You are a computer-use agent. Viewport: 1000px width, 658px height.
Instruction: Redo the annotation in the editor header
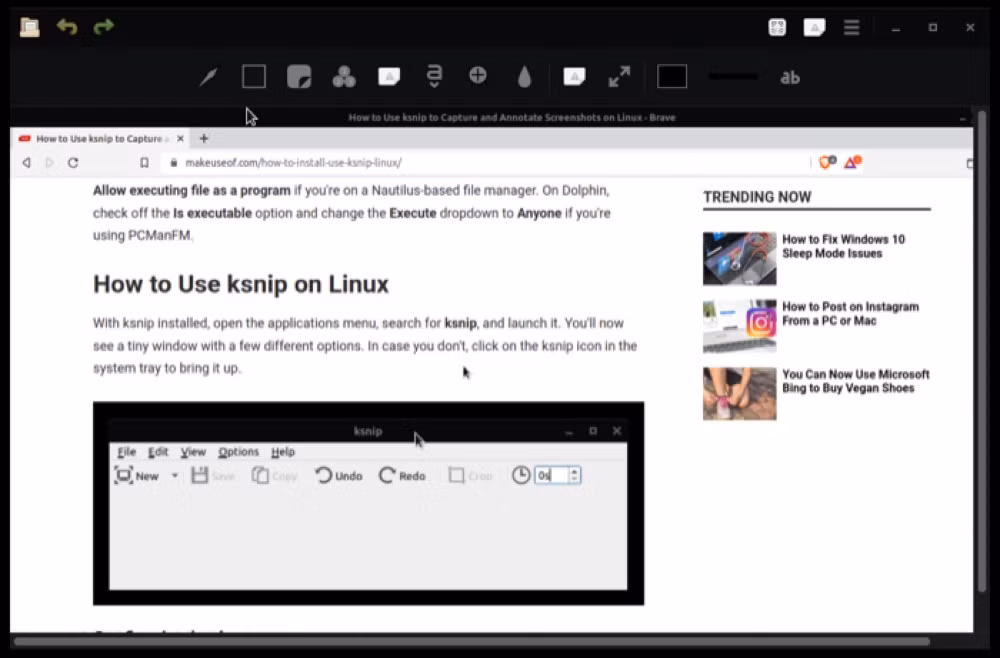click(103, 27)
